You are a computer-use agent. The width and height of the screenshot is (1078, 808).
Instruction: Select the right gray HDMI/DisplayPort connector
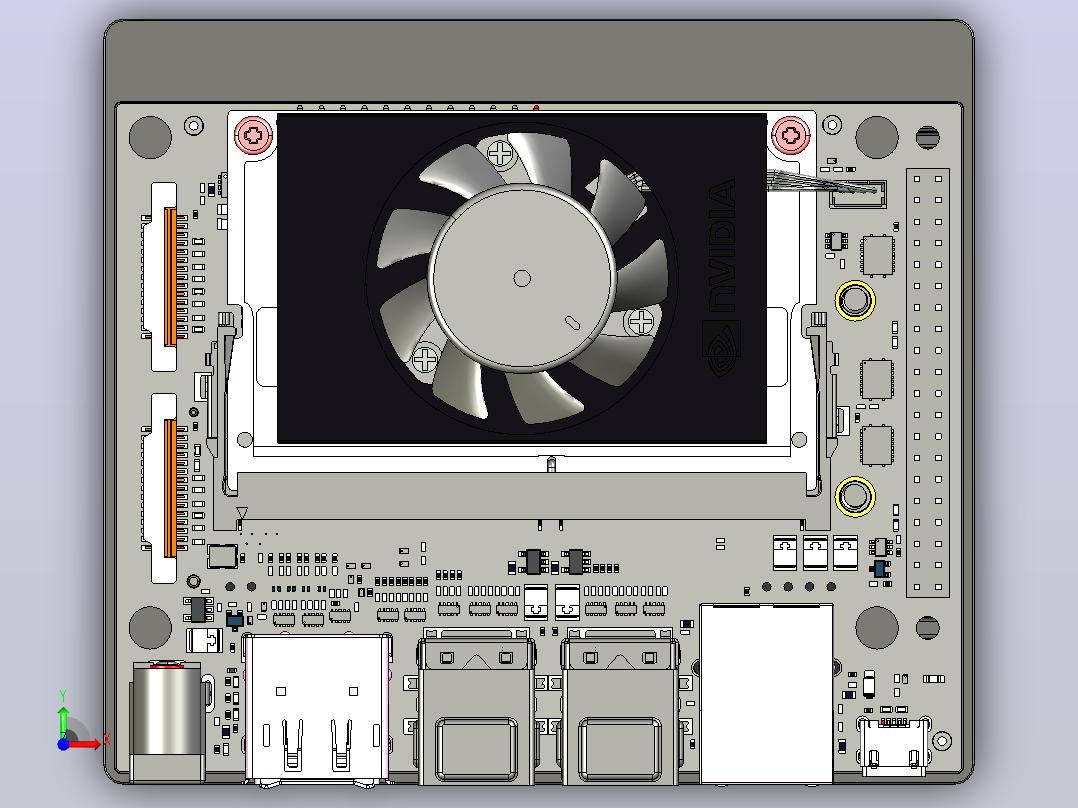point(620,706)
